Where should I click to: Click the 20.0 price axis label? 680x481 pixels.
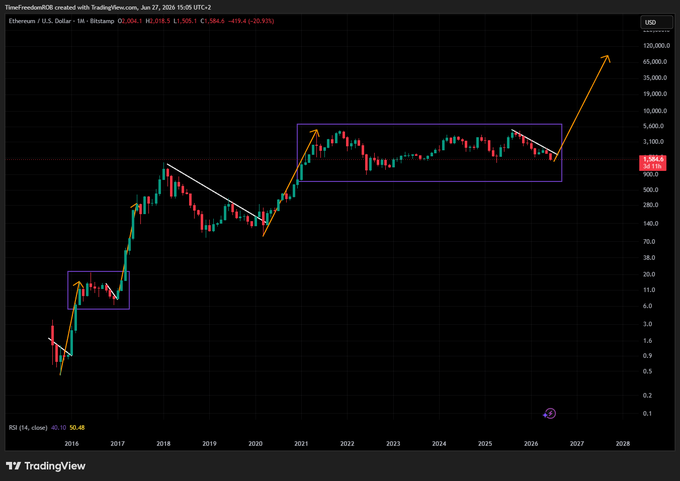point(649,275)
